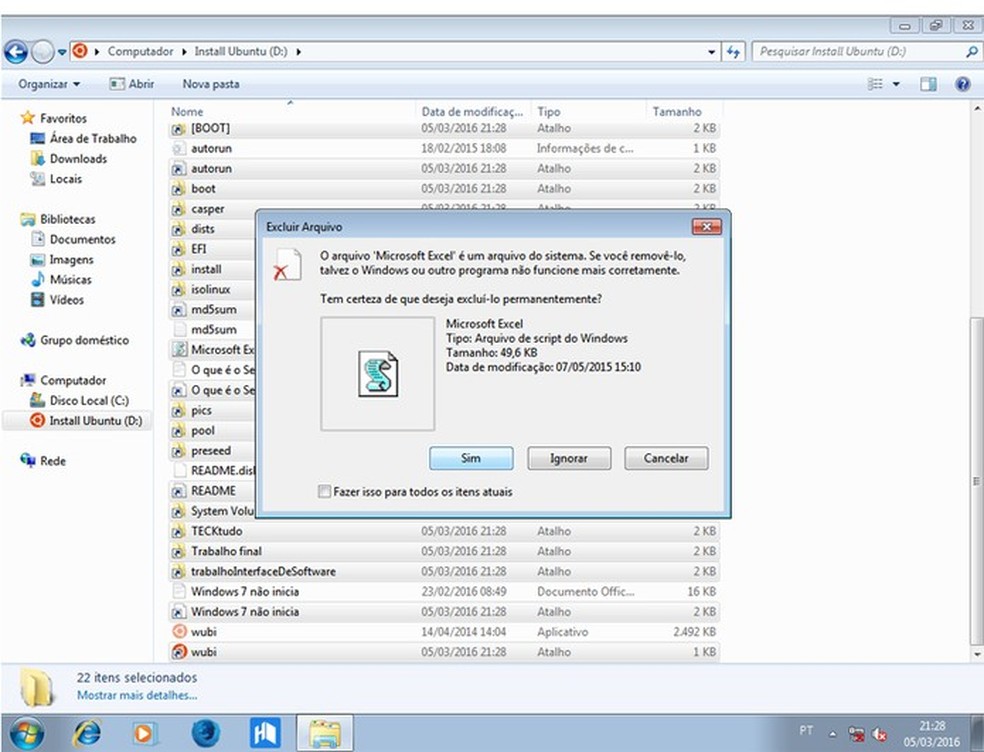Click the script file thumbnail in dialog

pos(378,373)
